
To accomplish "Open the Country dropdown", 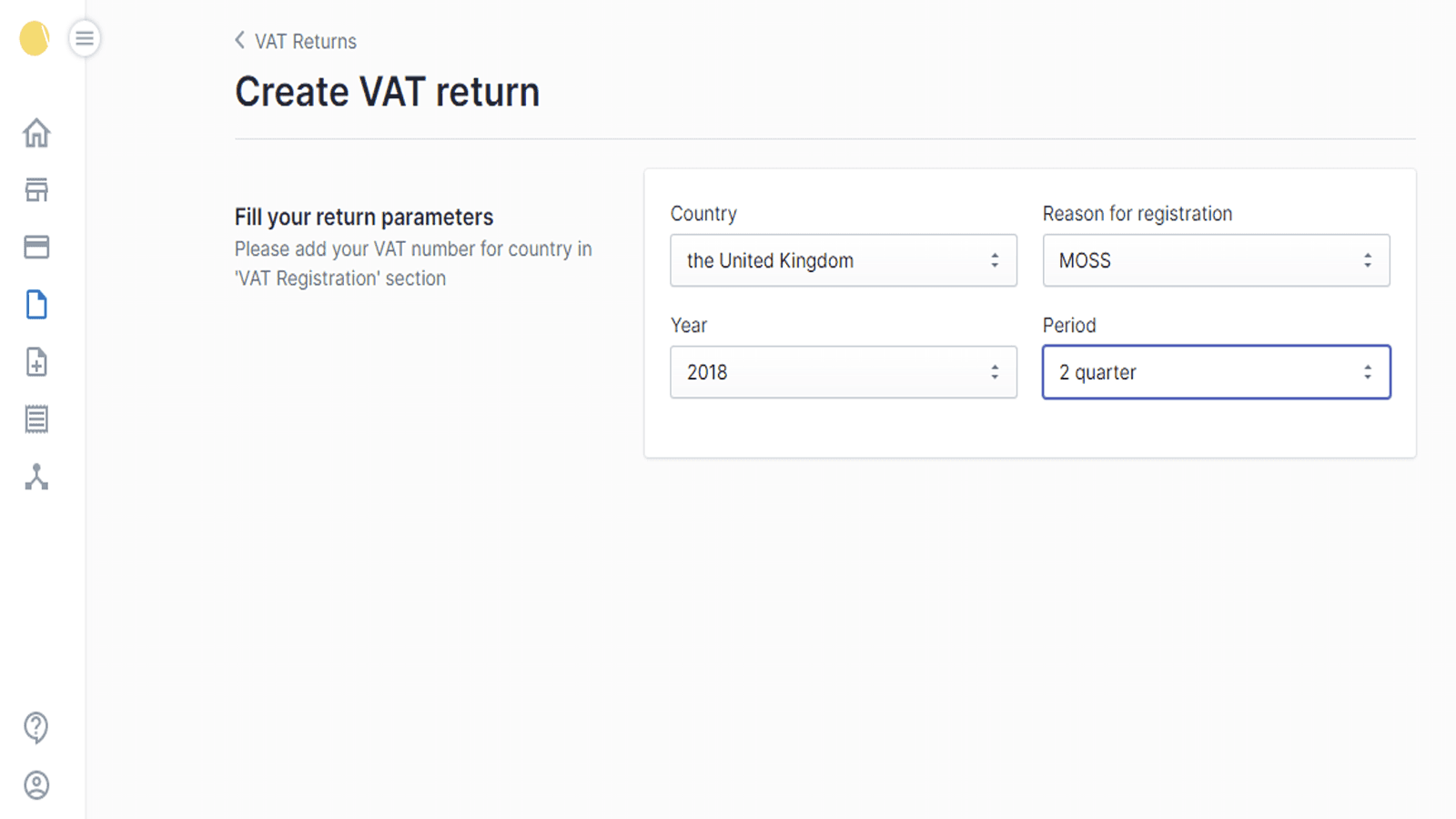I will point(844,260).
